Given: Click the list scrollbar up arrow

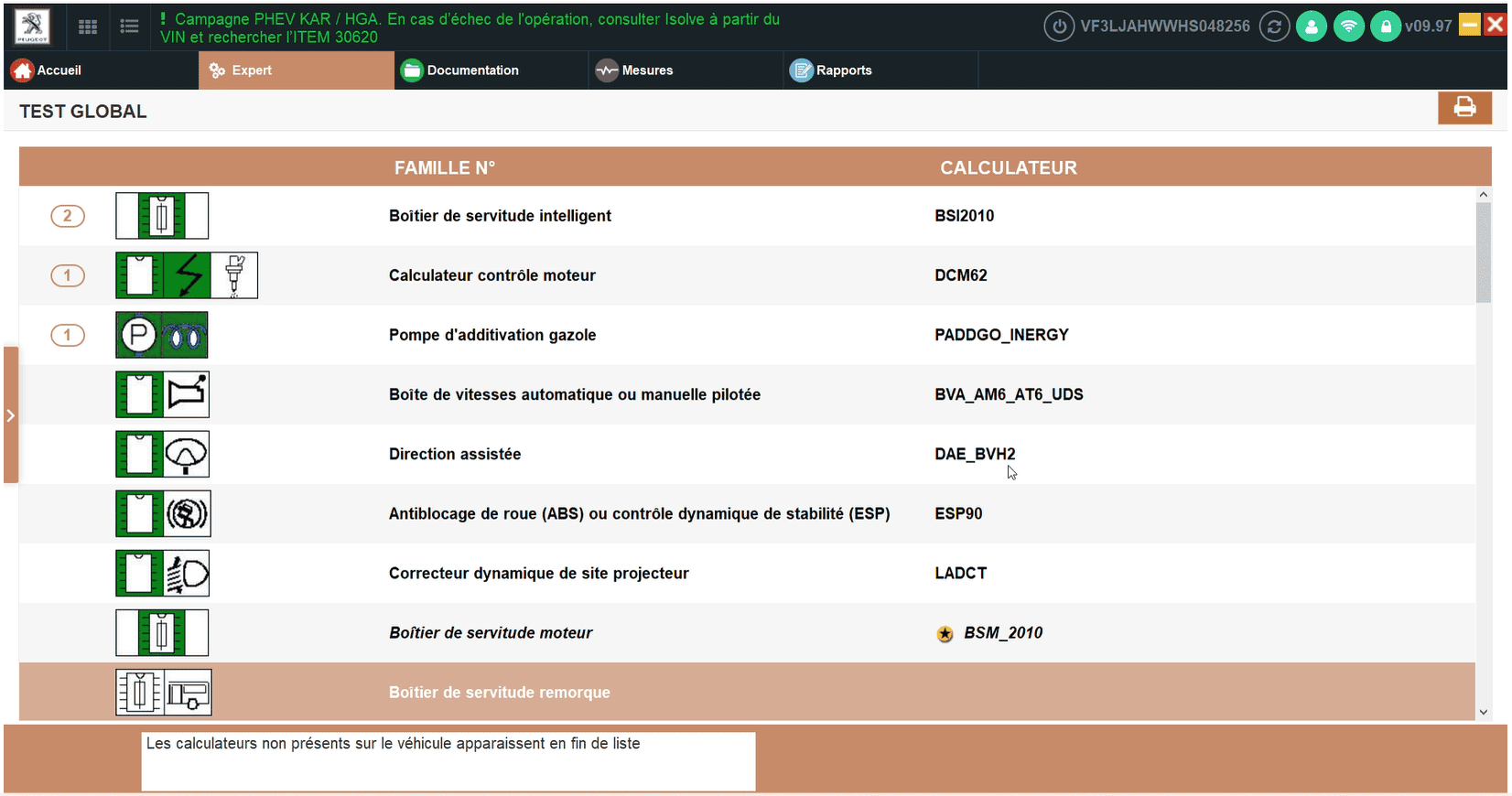Looking at the screenshot, I should 1484,194.
